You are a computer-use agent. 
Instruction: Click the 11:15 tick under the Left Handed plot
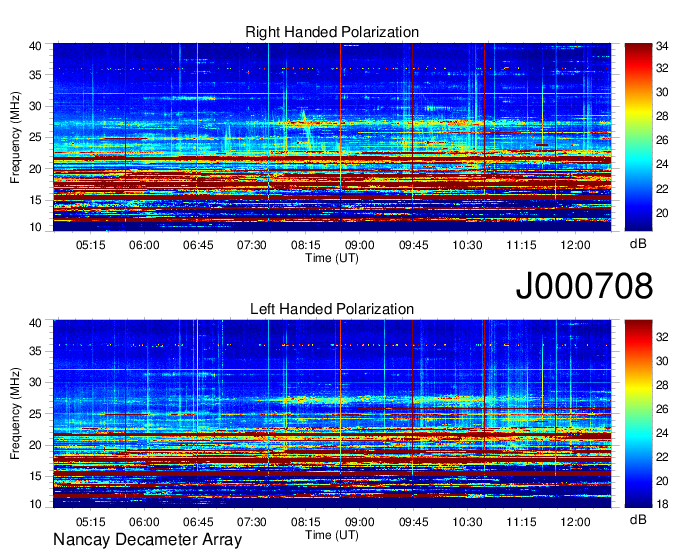tap(522, 522)
